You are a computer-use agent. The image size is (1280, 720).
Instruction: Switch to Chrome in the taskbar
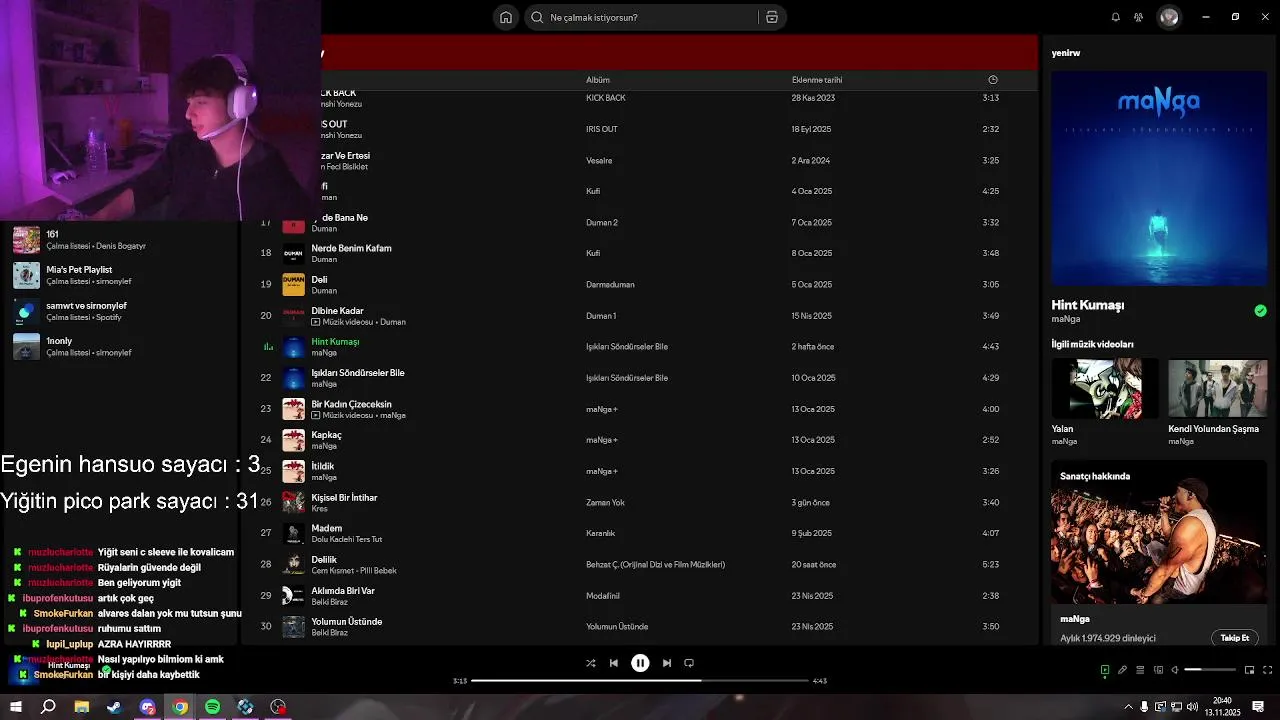tap(180, 707)
